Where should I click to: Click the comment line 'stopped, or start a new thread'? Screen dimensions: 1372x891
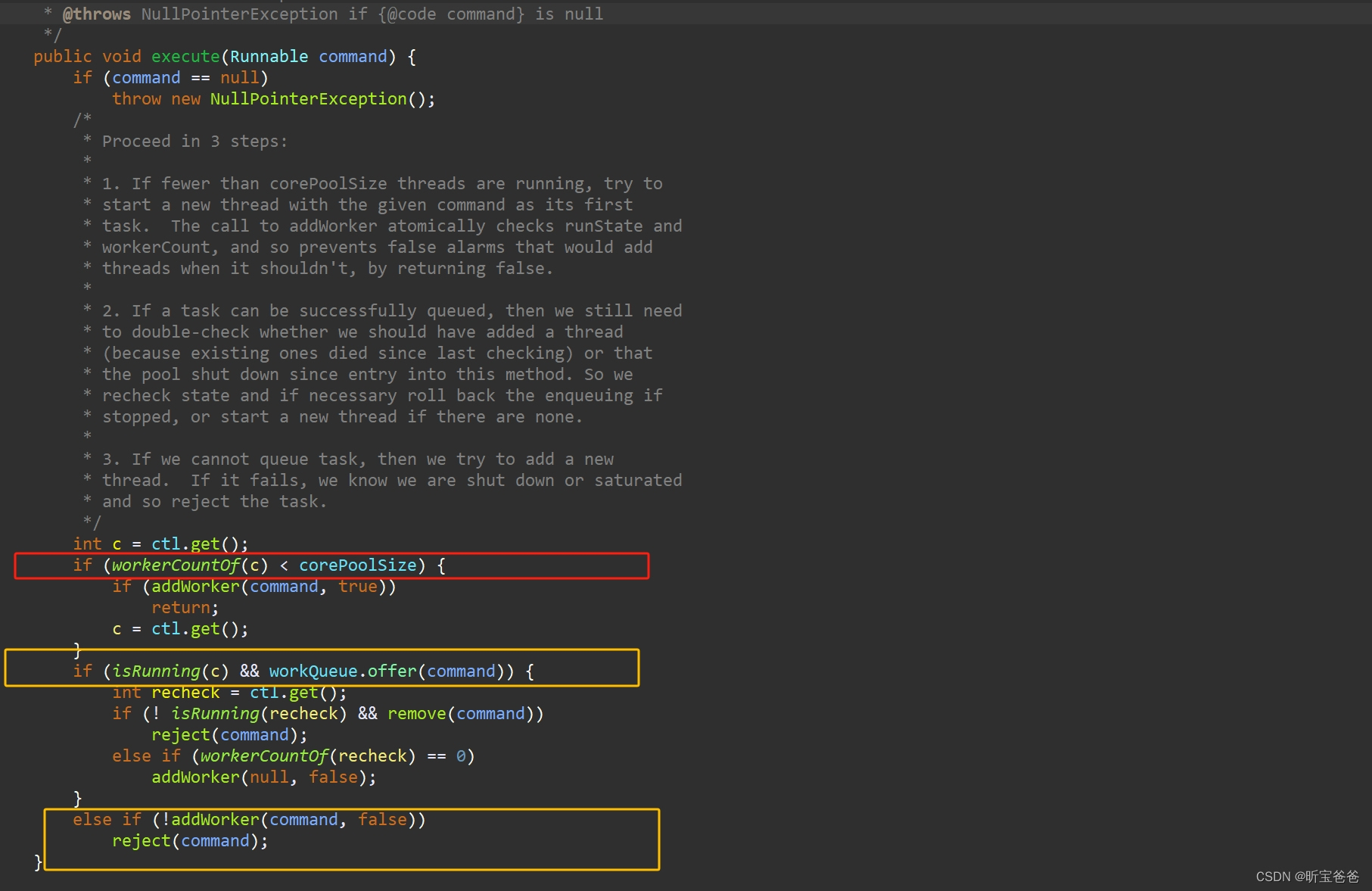(x=343, y=417)
